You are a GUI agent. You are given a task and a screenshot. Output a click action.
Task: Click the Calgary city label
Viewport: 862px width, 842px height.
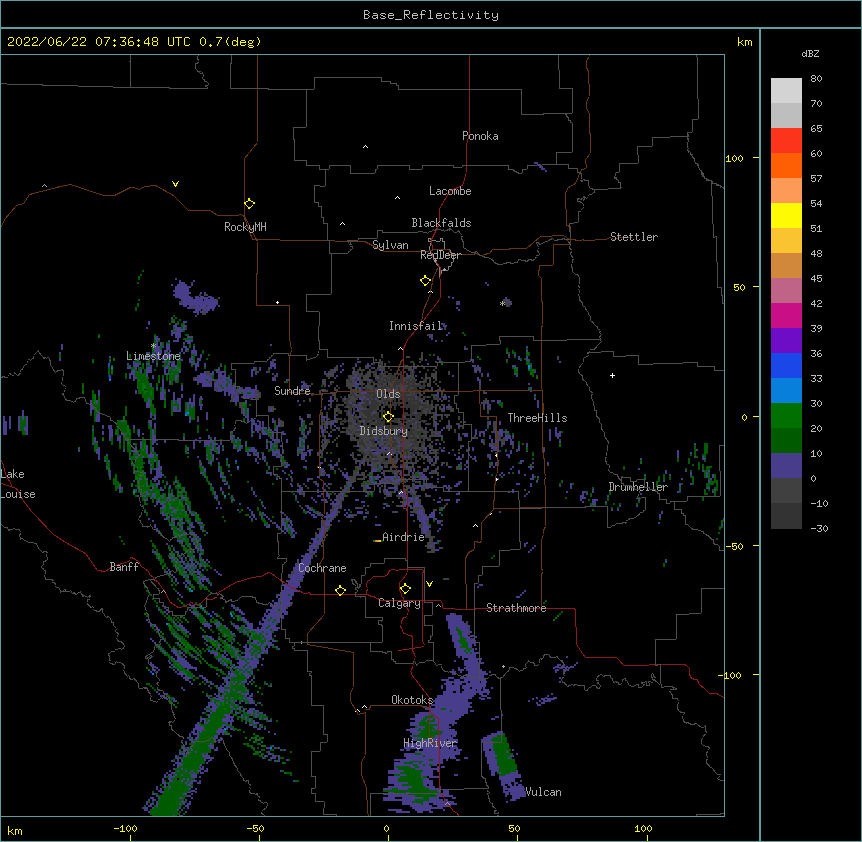tap(399, 603)
